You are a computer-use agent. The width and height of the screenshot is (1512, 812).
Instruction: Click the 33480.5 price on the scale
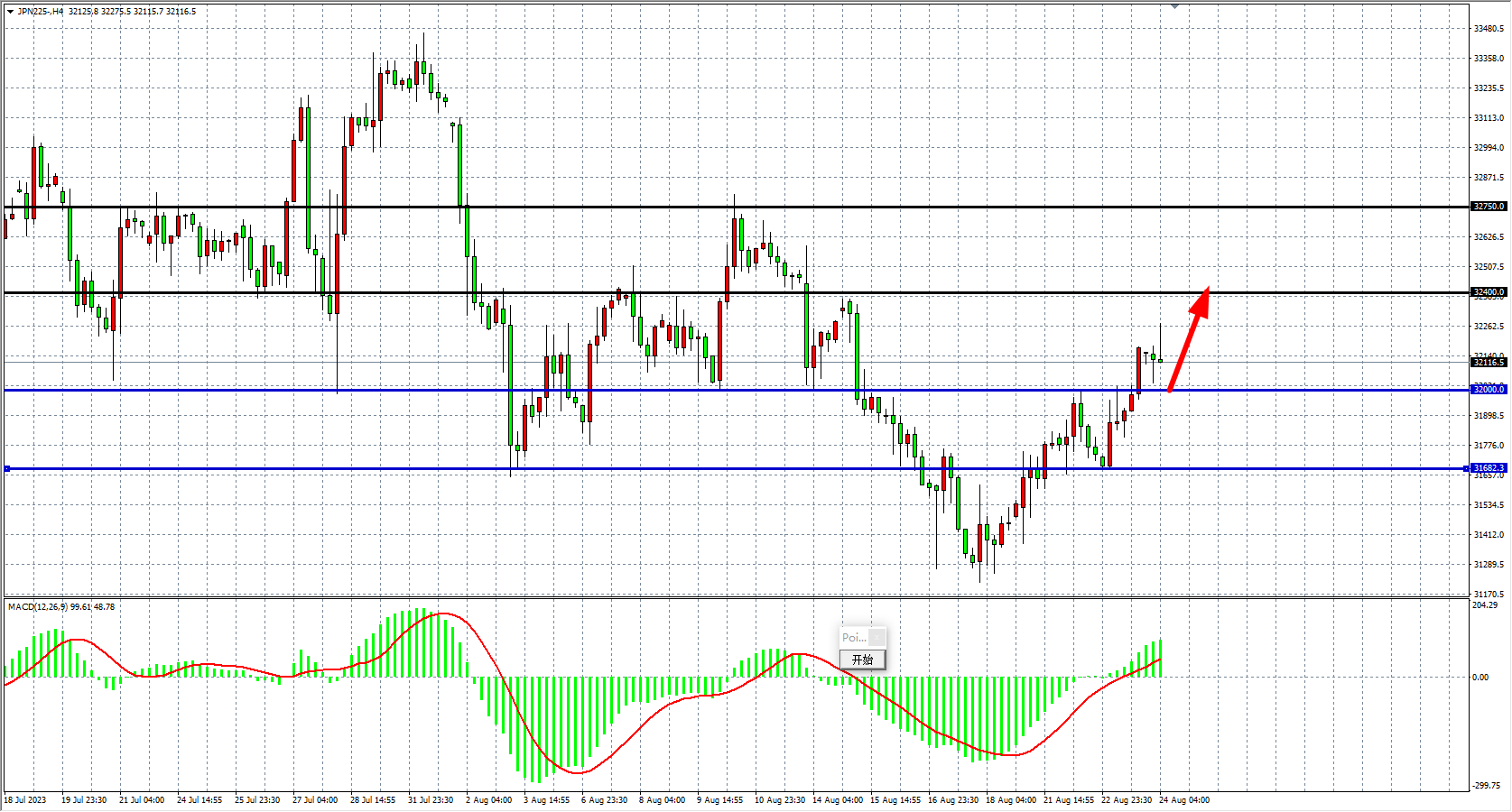(1489, 29)
